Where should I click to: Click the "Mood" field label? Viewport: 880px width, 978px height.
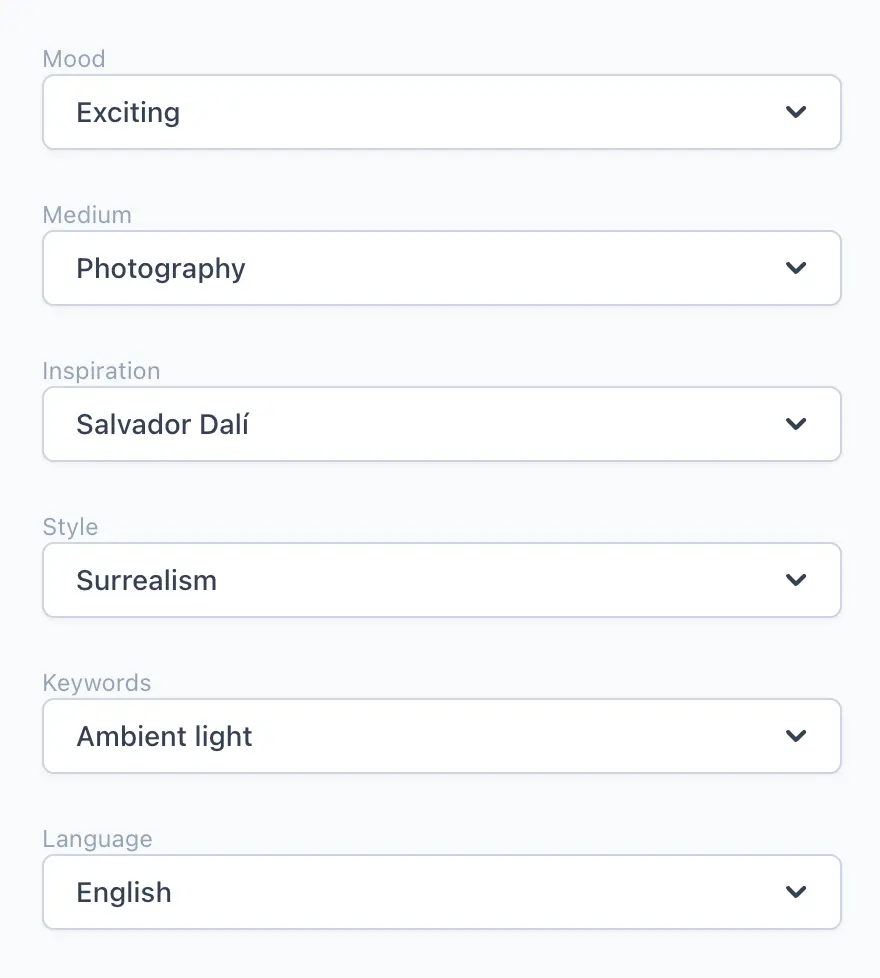pyautogui.click(x=74, y=59)
